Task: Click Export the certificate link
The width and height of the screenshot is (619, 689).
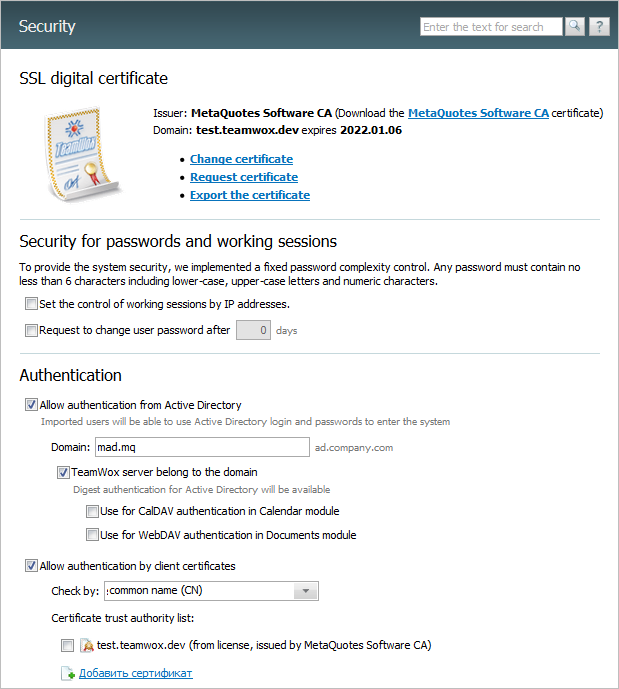Action: (250, 195)
